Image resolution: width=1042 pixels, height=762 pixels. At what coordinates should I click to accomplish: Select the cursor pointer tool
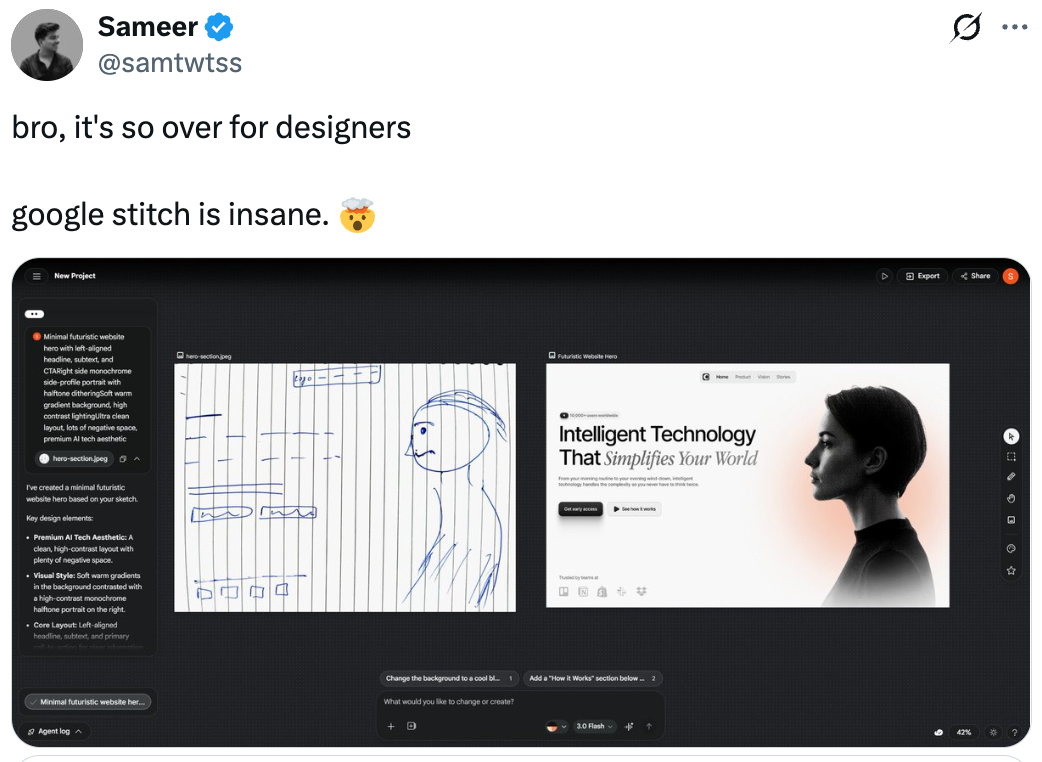point(1011,436)
